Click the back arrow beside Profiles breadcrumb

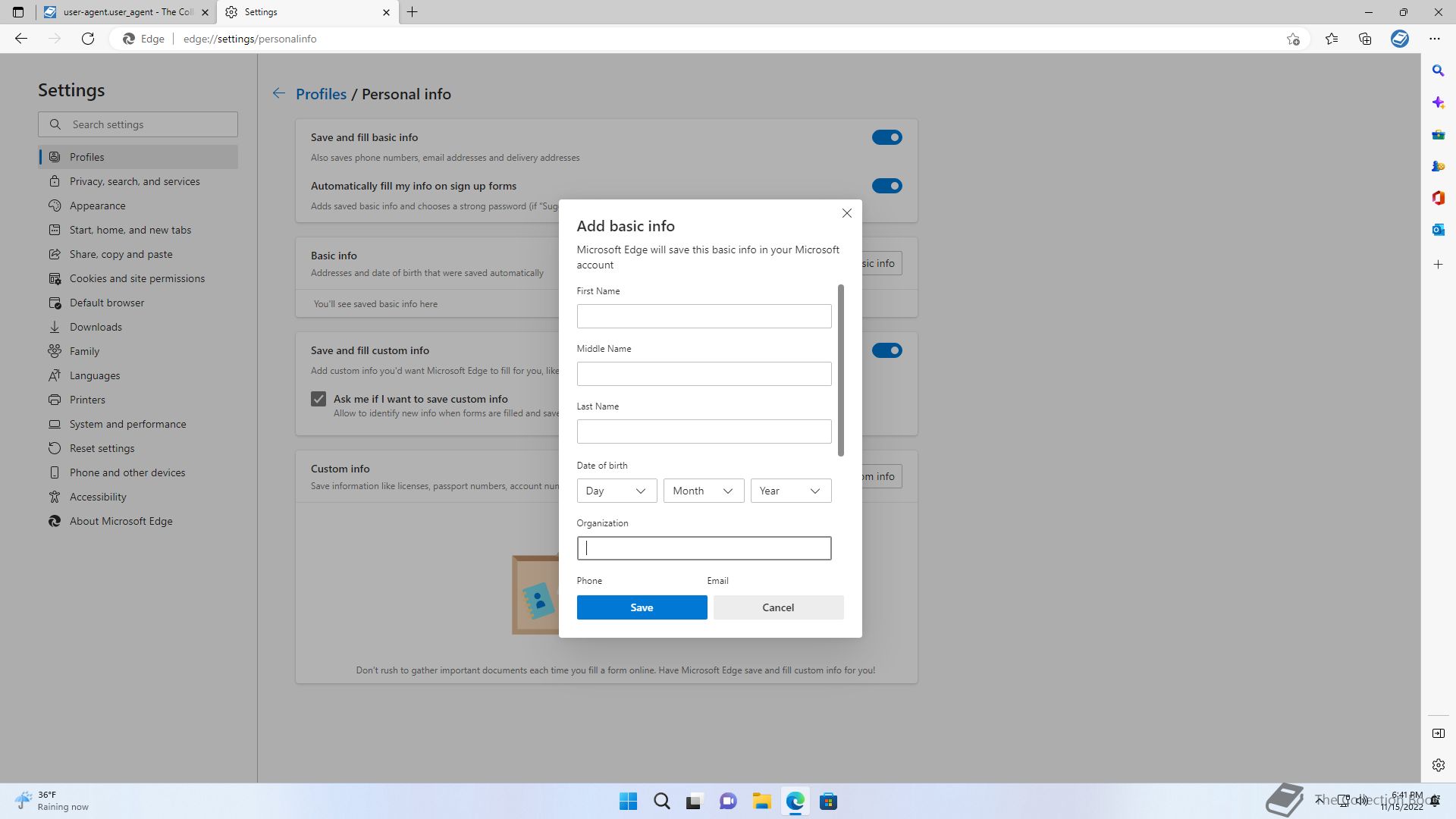(x=279, y=93)
